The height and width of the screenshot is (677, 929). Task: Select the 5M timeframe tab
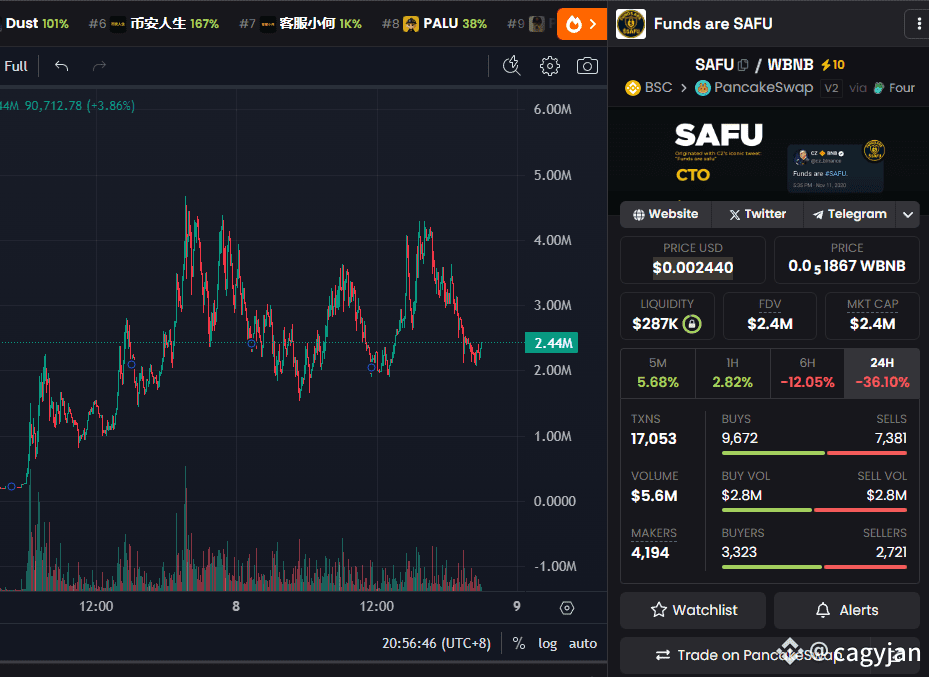pos(658,373)
